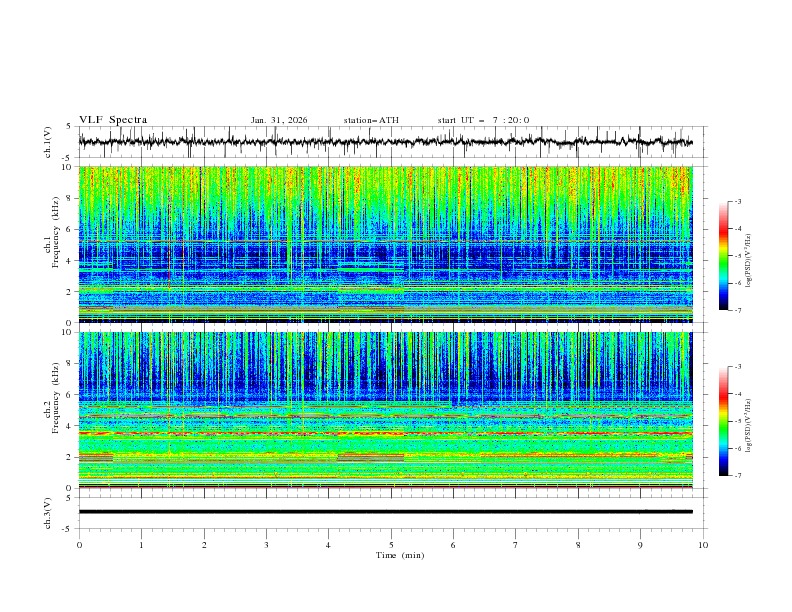Select the date "Jan. 31, 2026"
The image size is (792, 612).
tap(279, 120)
